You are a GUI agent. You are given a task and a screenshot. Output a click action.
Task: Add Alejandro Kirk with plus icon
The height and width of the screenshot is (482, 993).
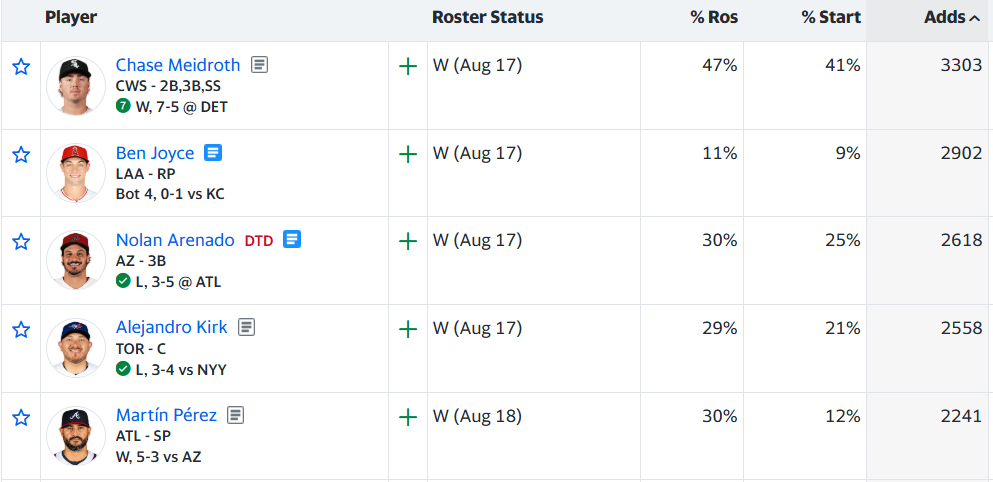(x=408, y=329)
